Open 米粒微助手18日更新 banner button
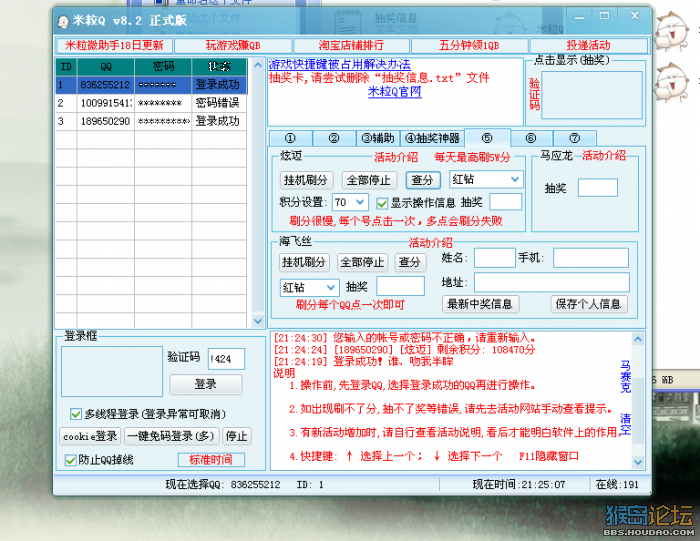This screenshot has height=541, width=700. pyautogui.click(x=114, y=46)
